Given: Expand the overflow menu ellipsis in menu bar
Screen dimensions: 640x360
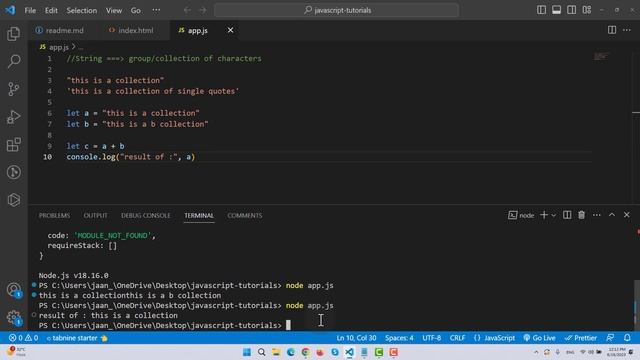Looking at the screenshot, I should (x=156, y=10).
